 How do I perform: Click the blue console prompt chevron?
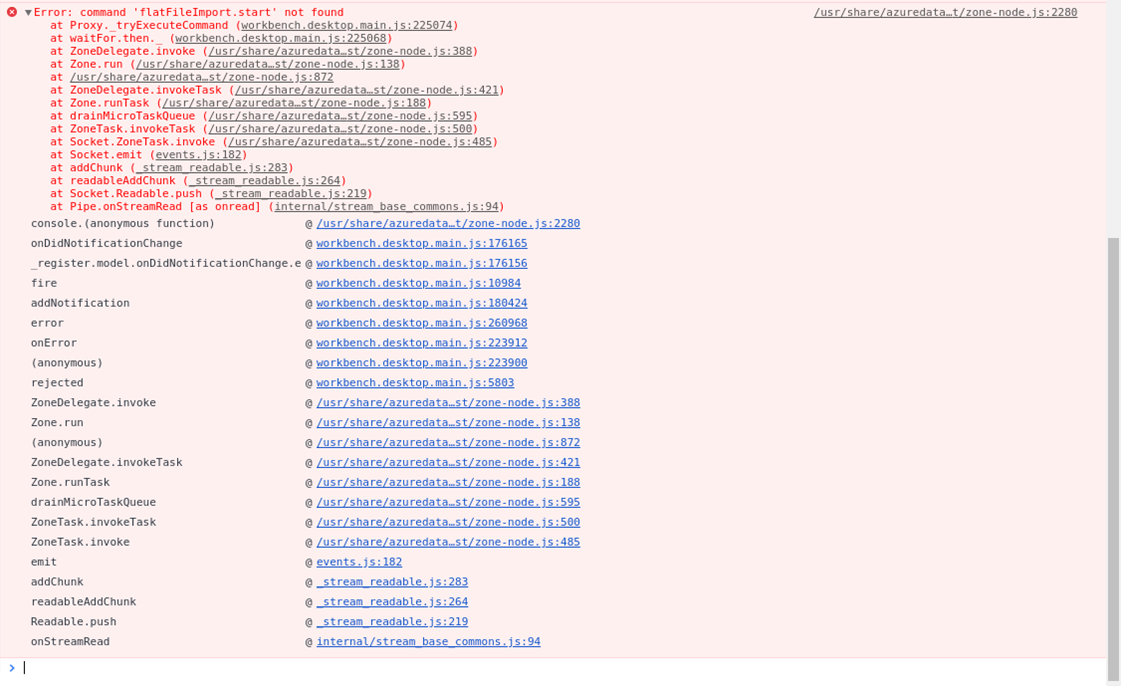pyautogui.click(x=11, y=668)
